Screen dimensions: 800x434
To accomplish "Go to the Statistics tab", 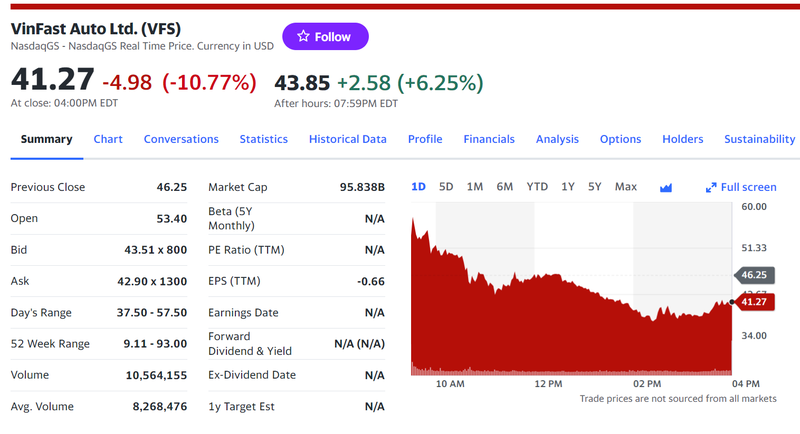I will [263, 139].
